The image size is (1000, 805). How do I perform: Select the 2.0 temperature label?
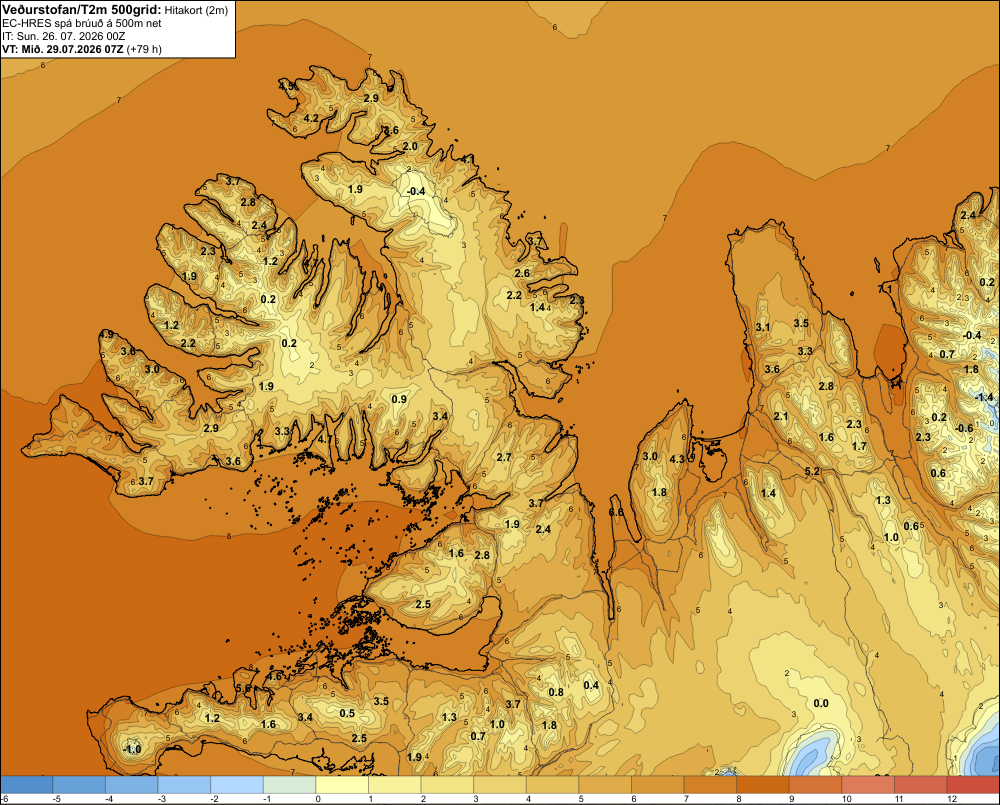(x=410, y=146)
